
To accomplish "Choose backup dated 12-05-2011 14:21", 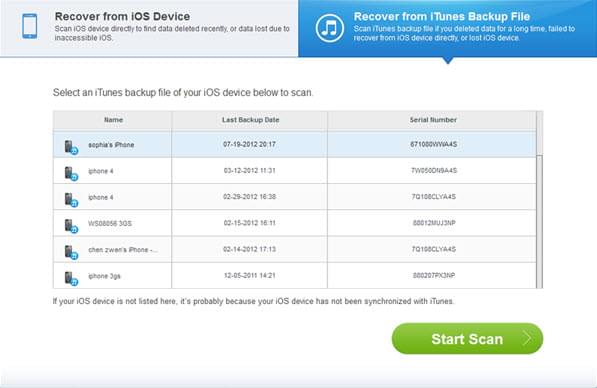I will coord(295,276).
